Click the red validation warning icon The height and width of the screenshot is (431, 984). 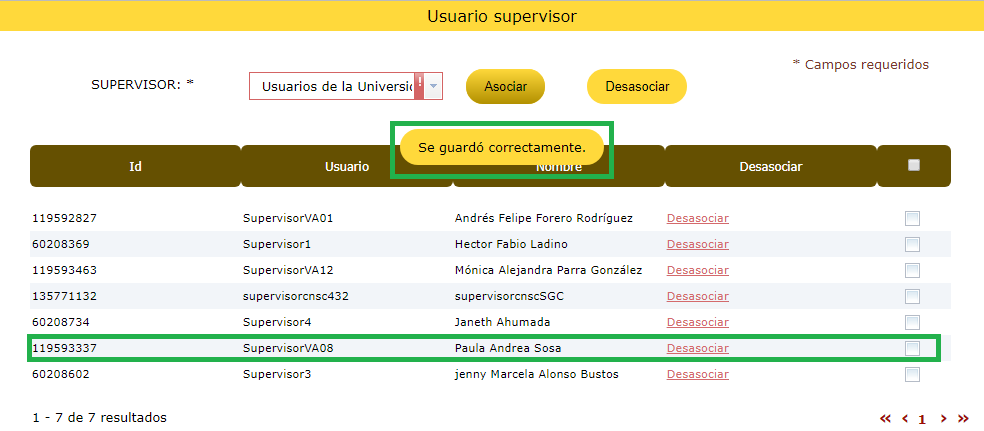[x=420, y=86]
